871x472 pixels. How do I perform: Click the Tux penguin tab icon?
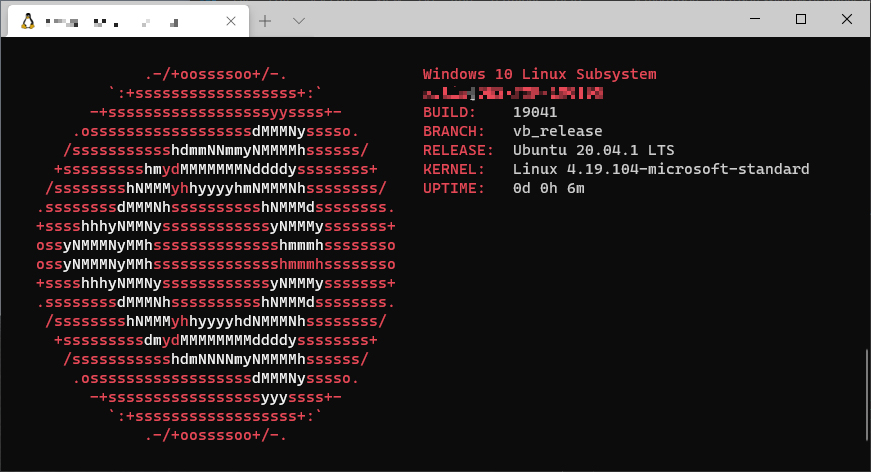click(x=28, y=22)
